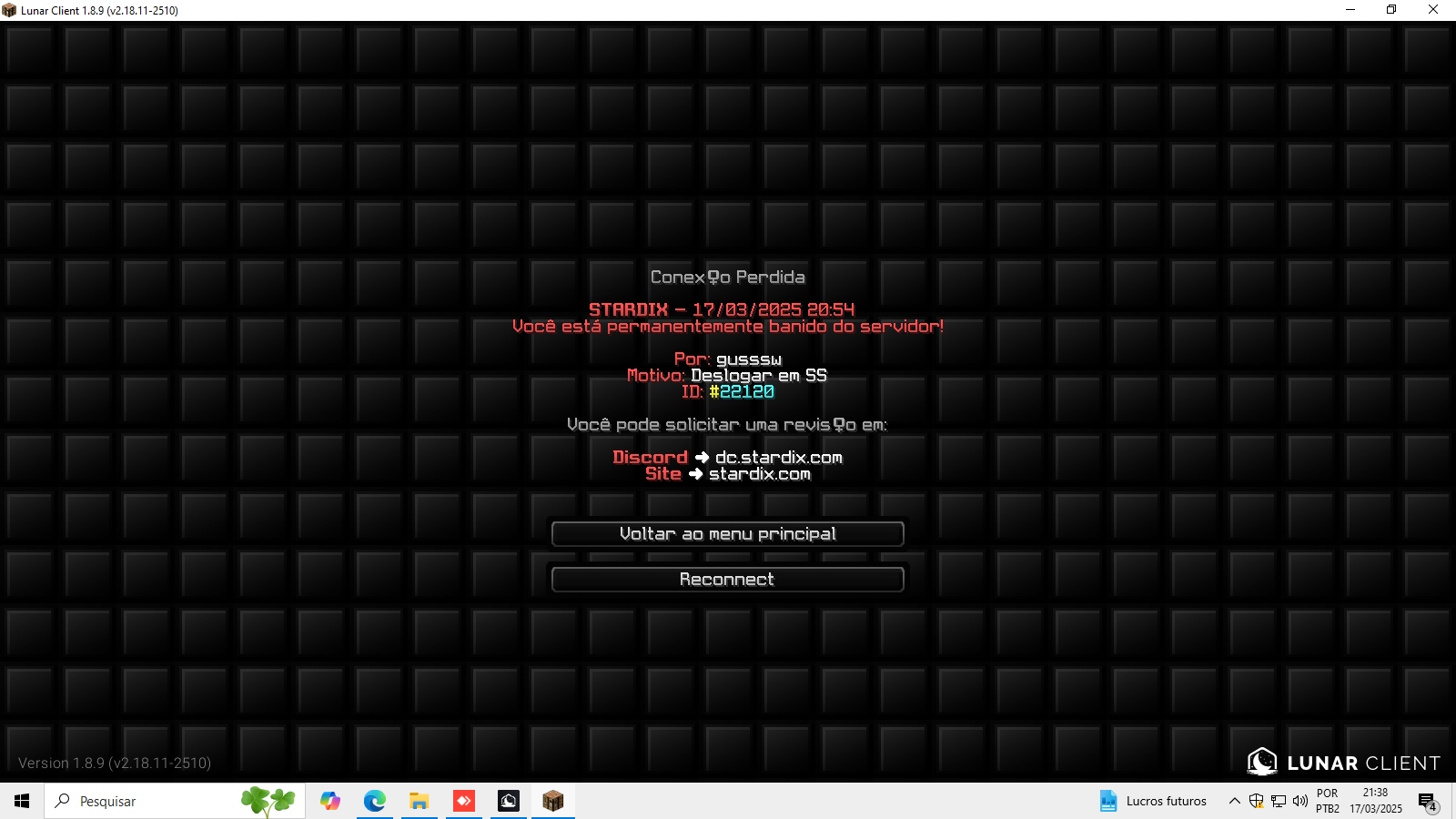Show hidden system tray icons
The height and width of the screenshot is (819, 1456).
click(1234, 801)
